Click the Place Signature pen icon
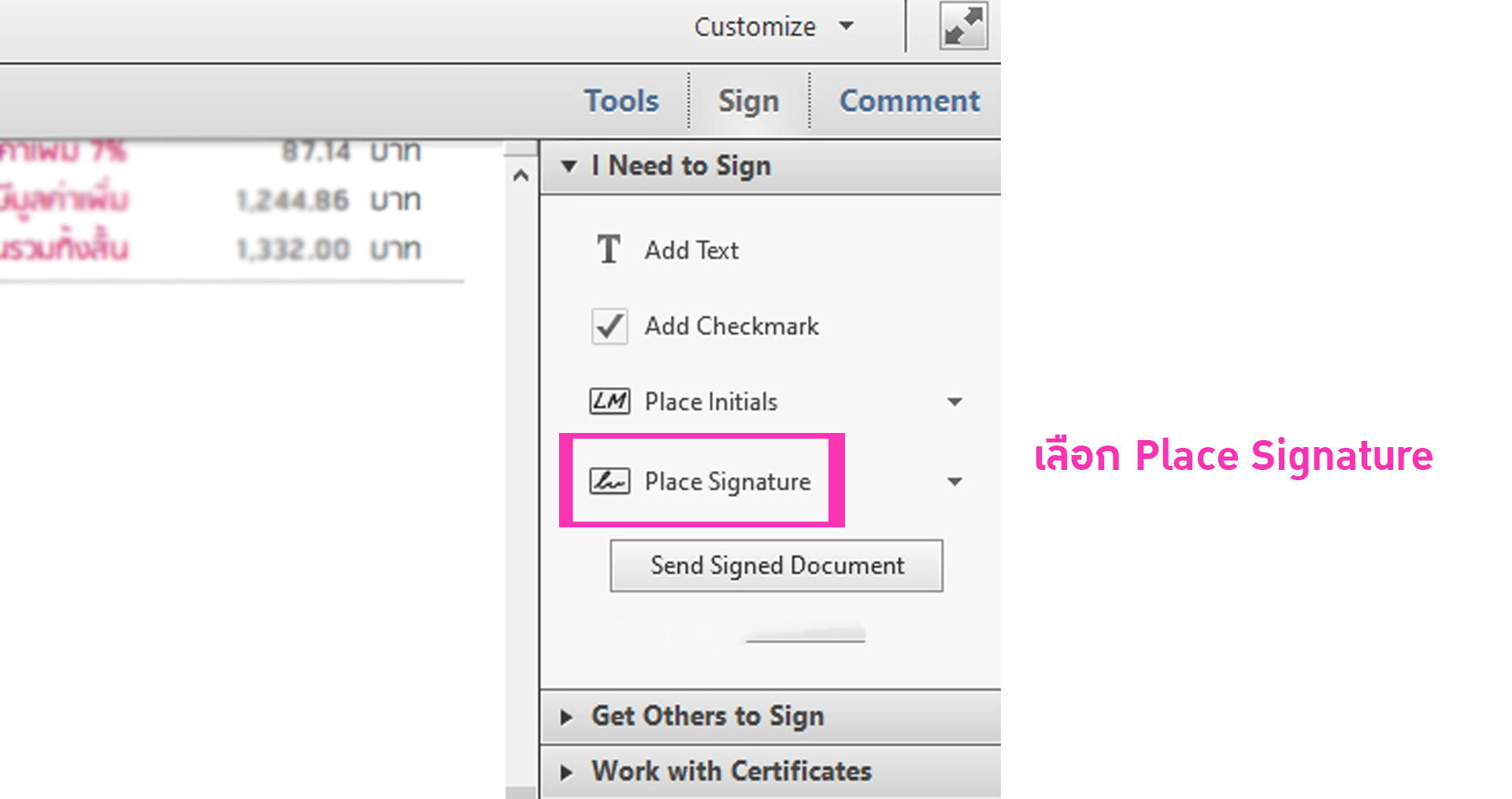The image size is (1512, 799). 610,481
